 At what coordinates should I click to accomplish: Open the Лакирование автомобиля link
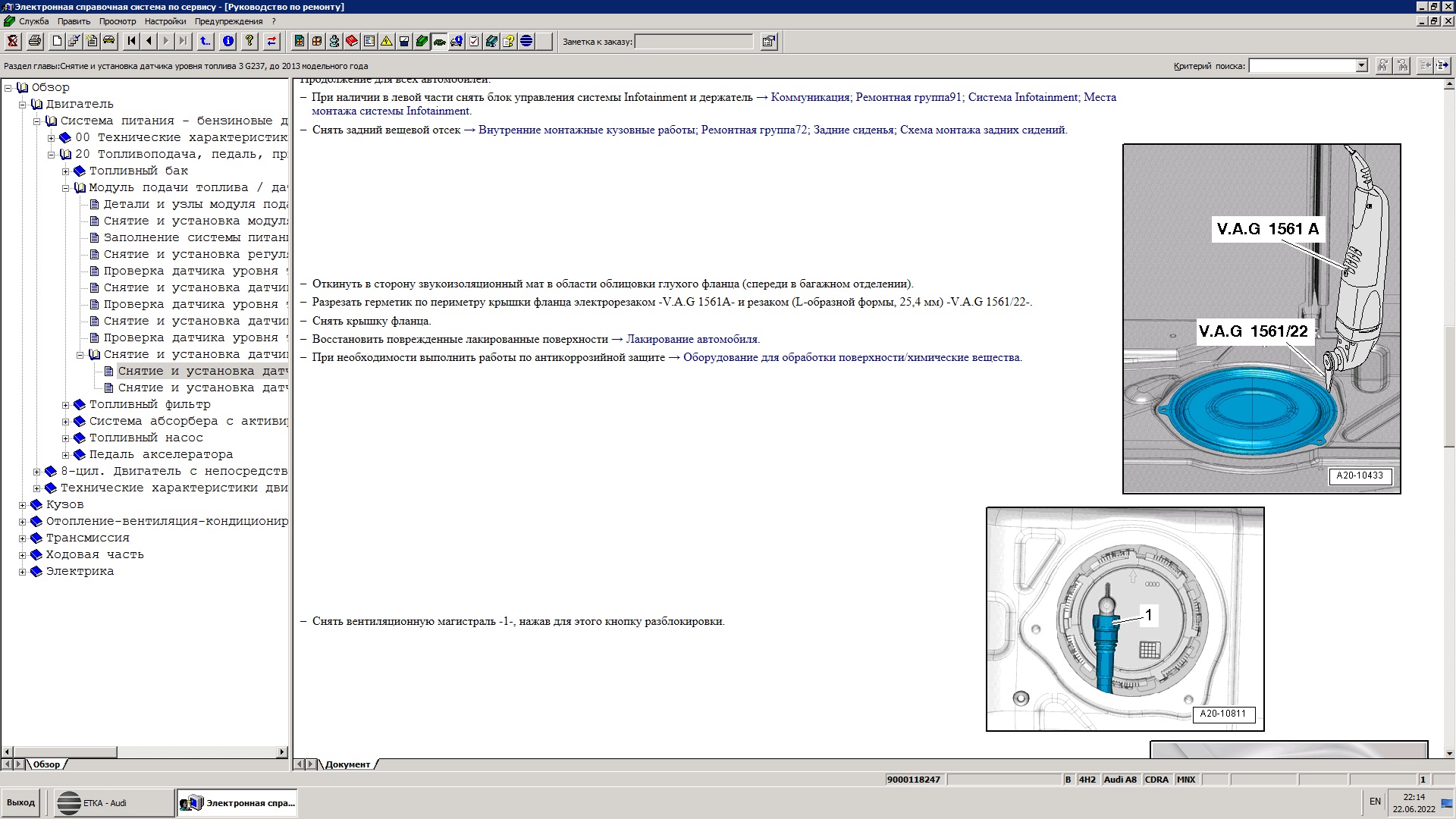point(692,339)
